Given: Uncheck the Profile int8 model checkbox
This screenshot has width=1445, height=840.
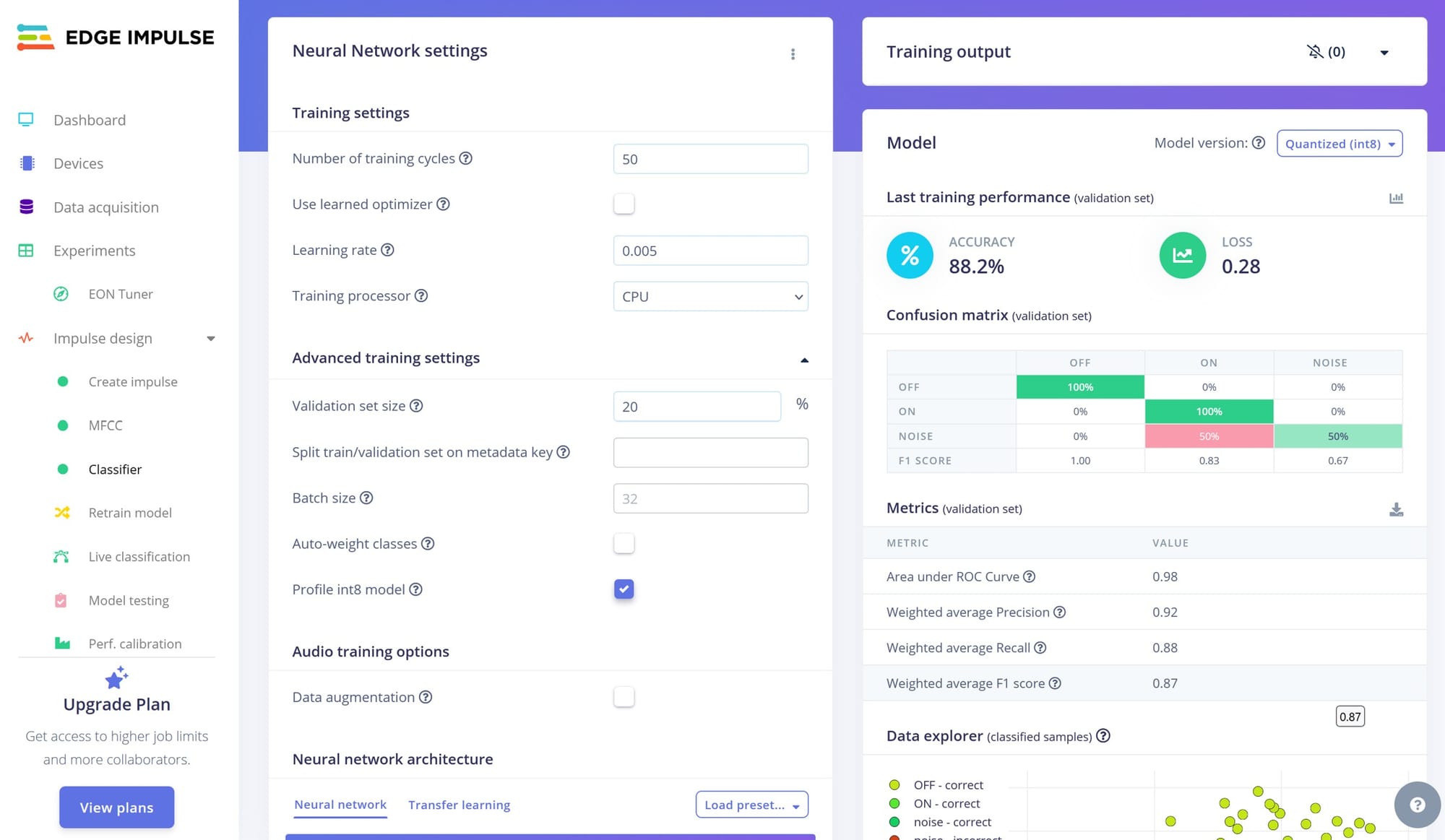Looking at the screenshot, I should pyautogui.click(x=624, y=589).
